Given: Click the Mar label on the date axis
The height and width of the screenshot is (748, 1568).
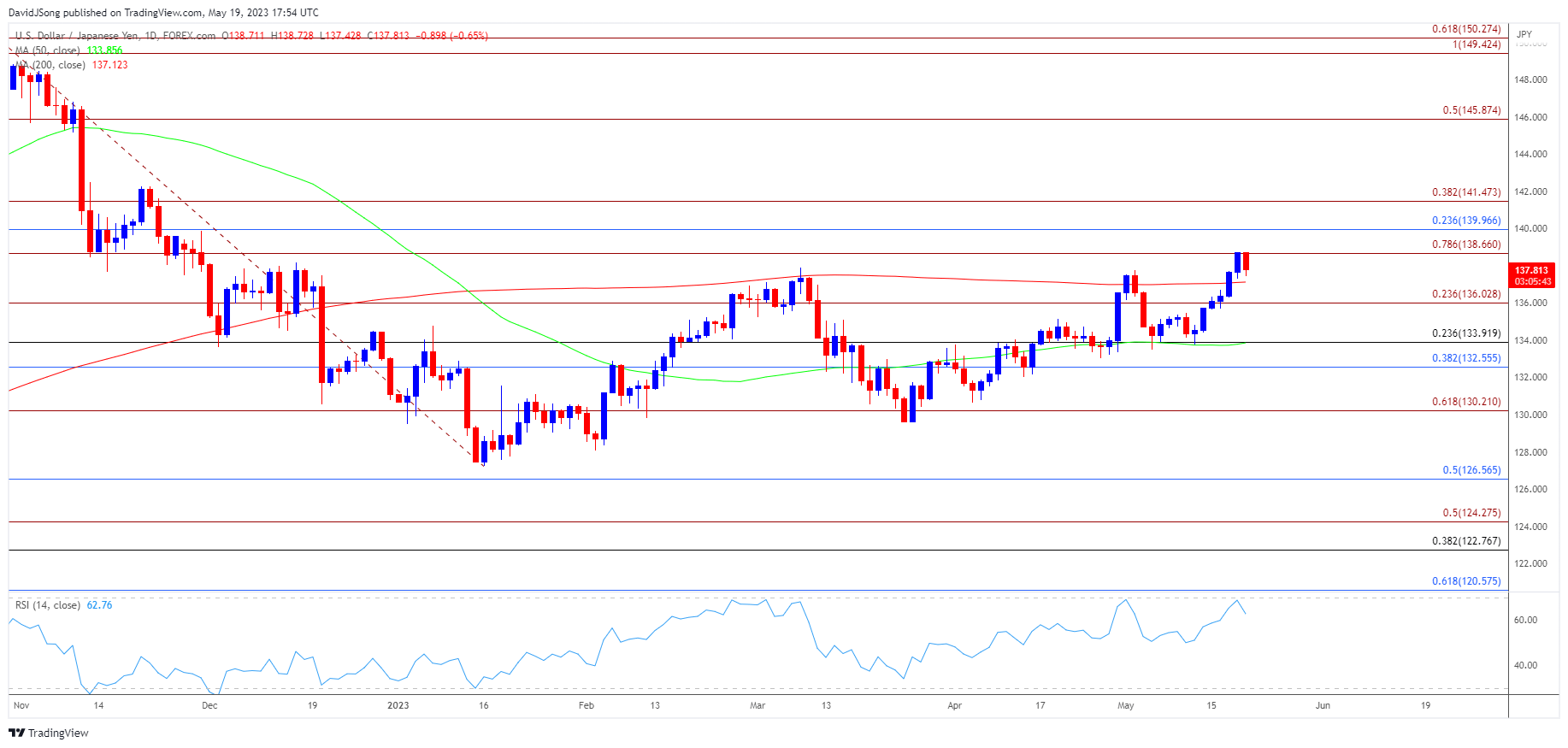Looking at the screenshot, I should 757,705.
